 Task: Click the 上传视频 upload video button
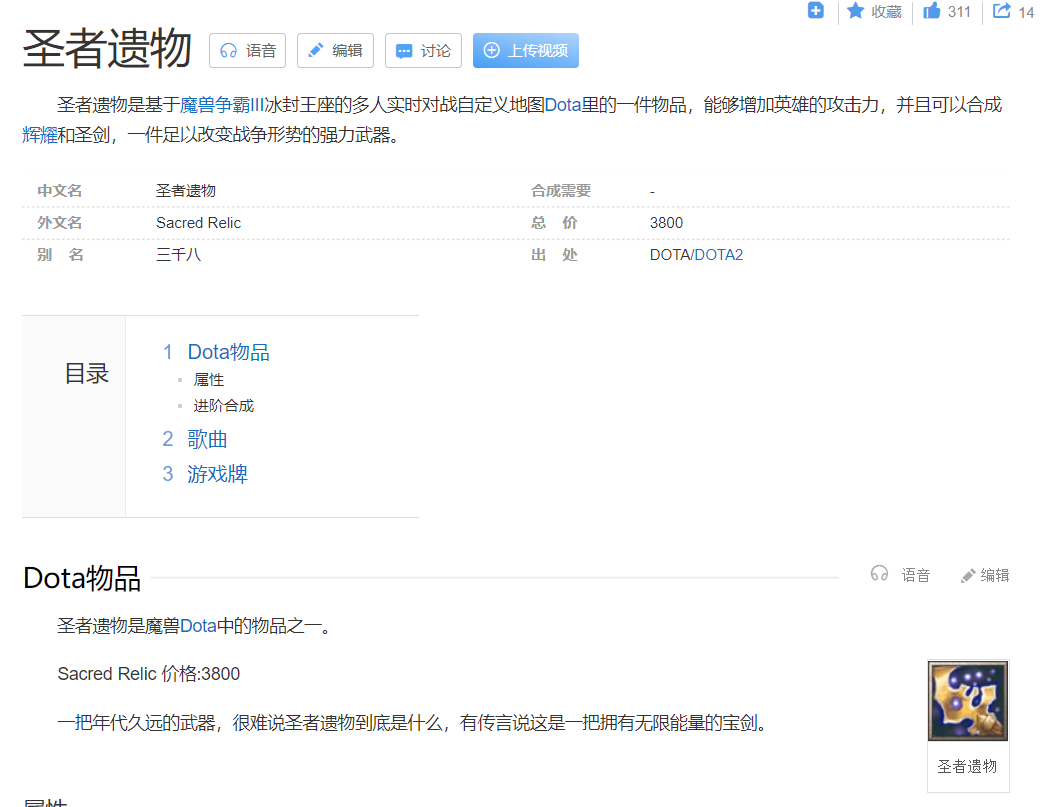526,51
